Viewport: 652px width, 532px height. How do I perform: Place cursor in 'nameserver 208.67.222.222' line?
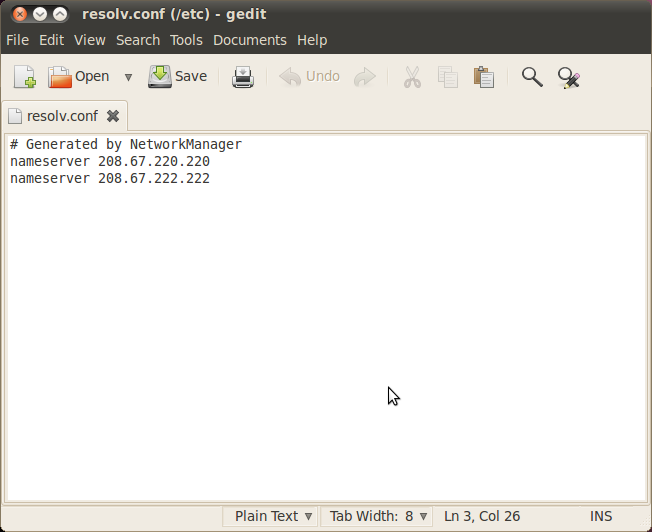[110, 178]
